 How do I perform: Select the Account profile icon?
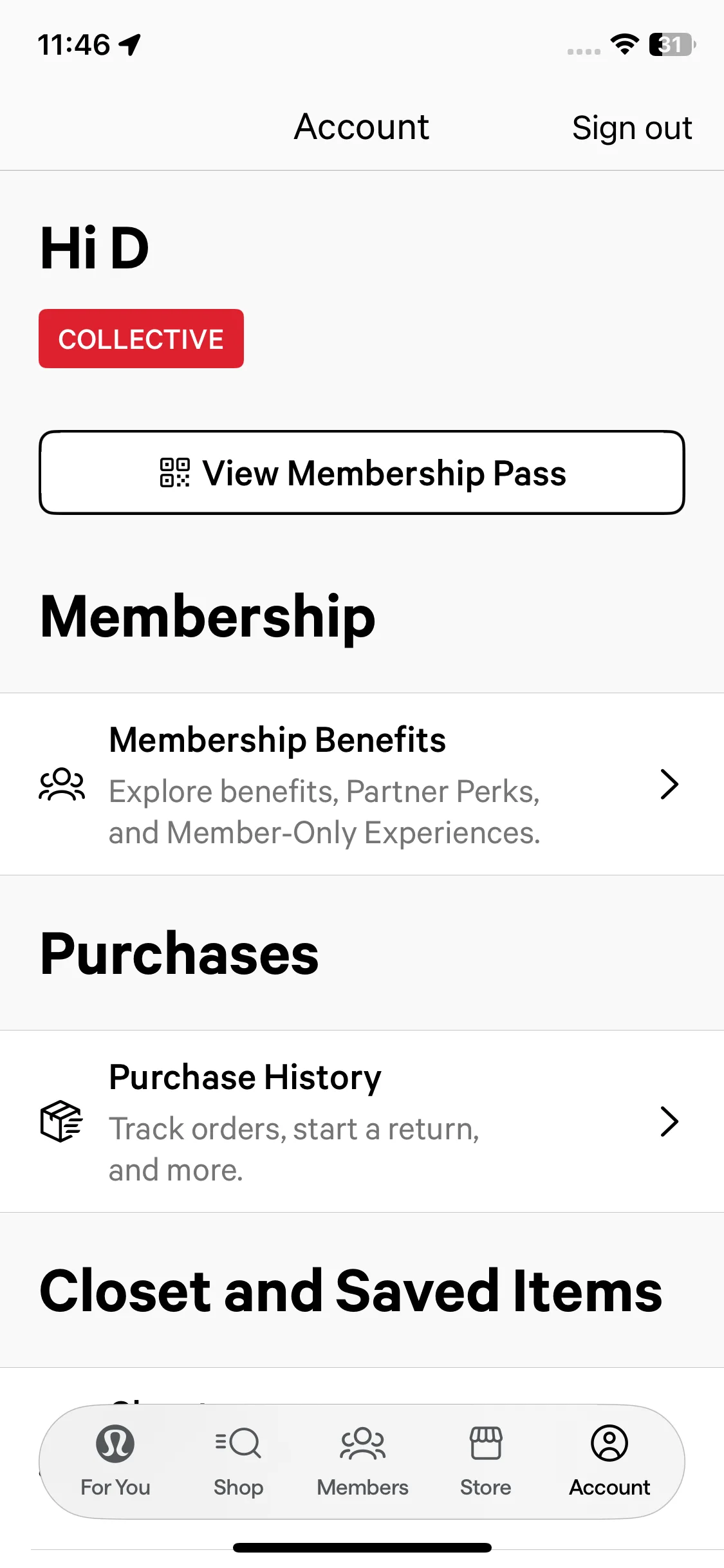tap(609, 1442)
